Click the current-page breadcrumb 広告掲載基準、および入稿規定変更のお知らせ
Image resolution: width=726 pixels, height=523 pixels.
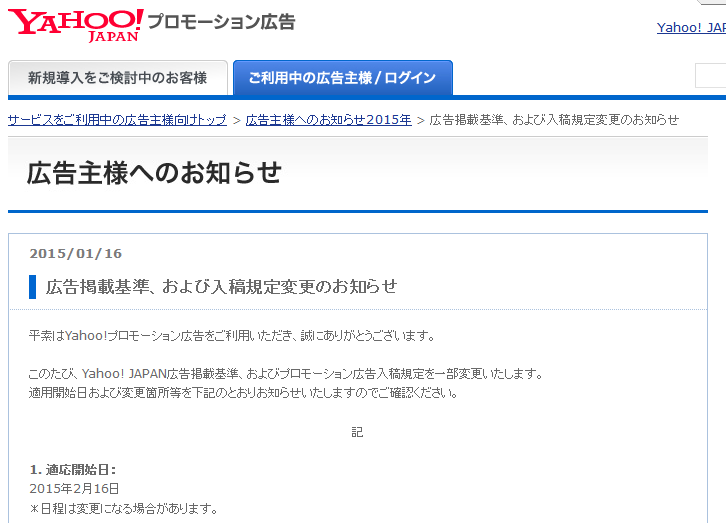tap(554, 120)
